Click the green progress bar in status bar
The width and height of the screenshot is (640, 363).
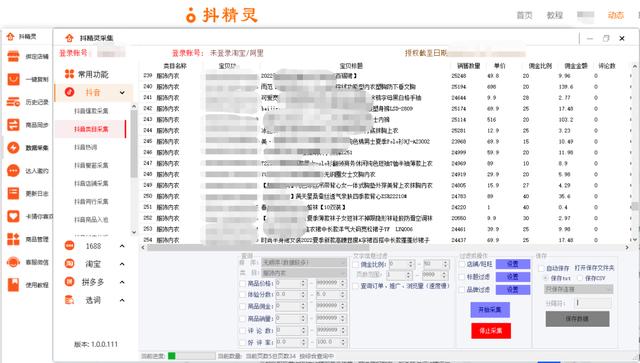pyautogui.click(x=172, y=356)
